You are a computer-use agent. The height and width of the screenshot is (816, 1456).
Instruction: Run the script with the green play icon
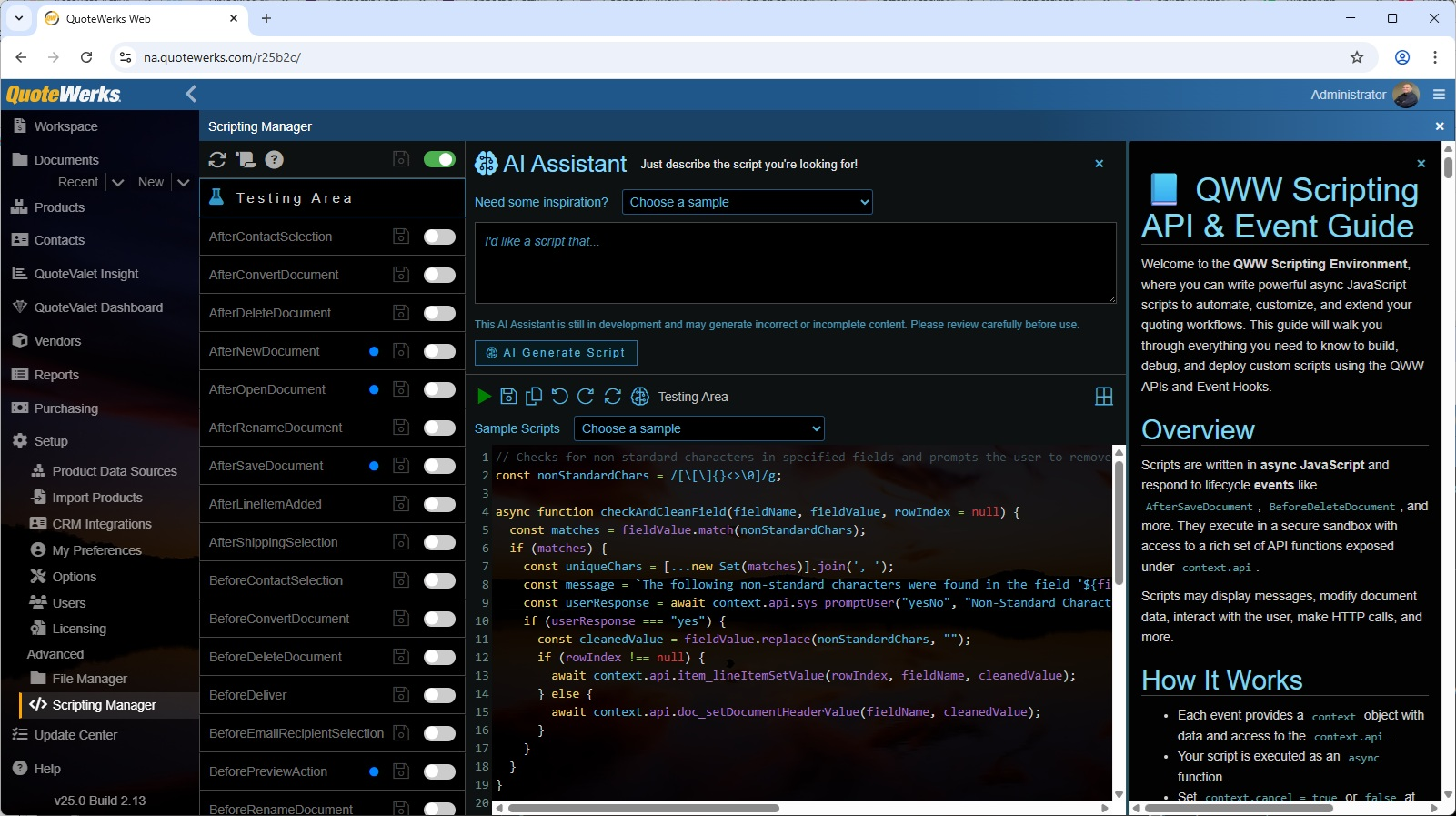[484, 397]
